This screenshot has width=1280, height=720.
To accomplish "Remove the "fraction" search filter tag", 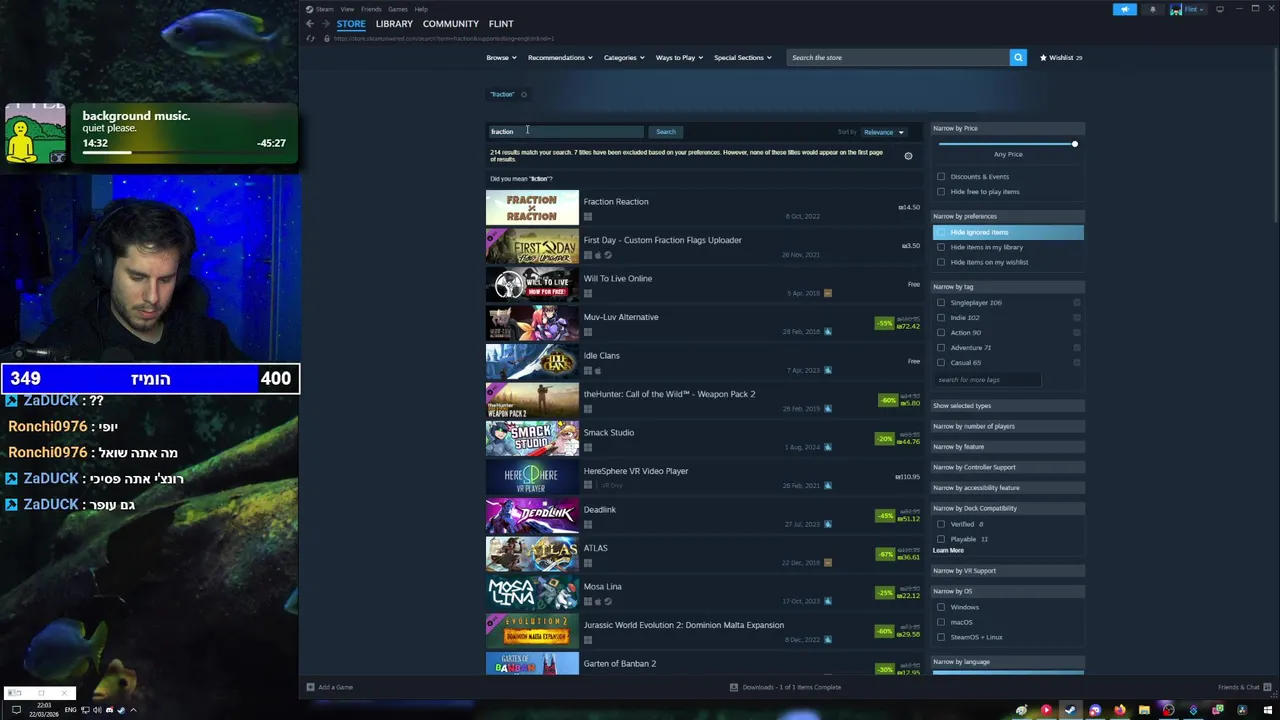I will (523, 95).
